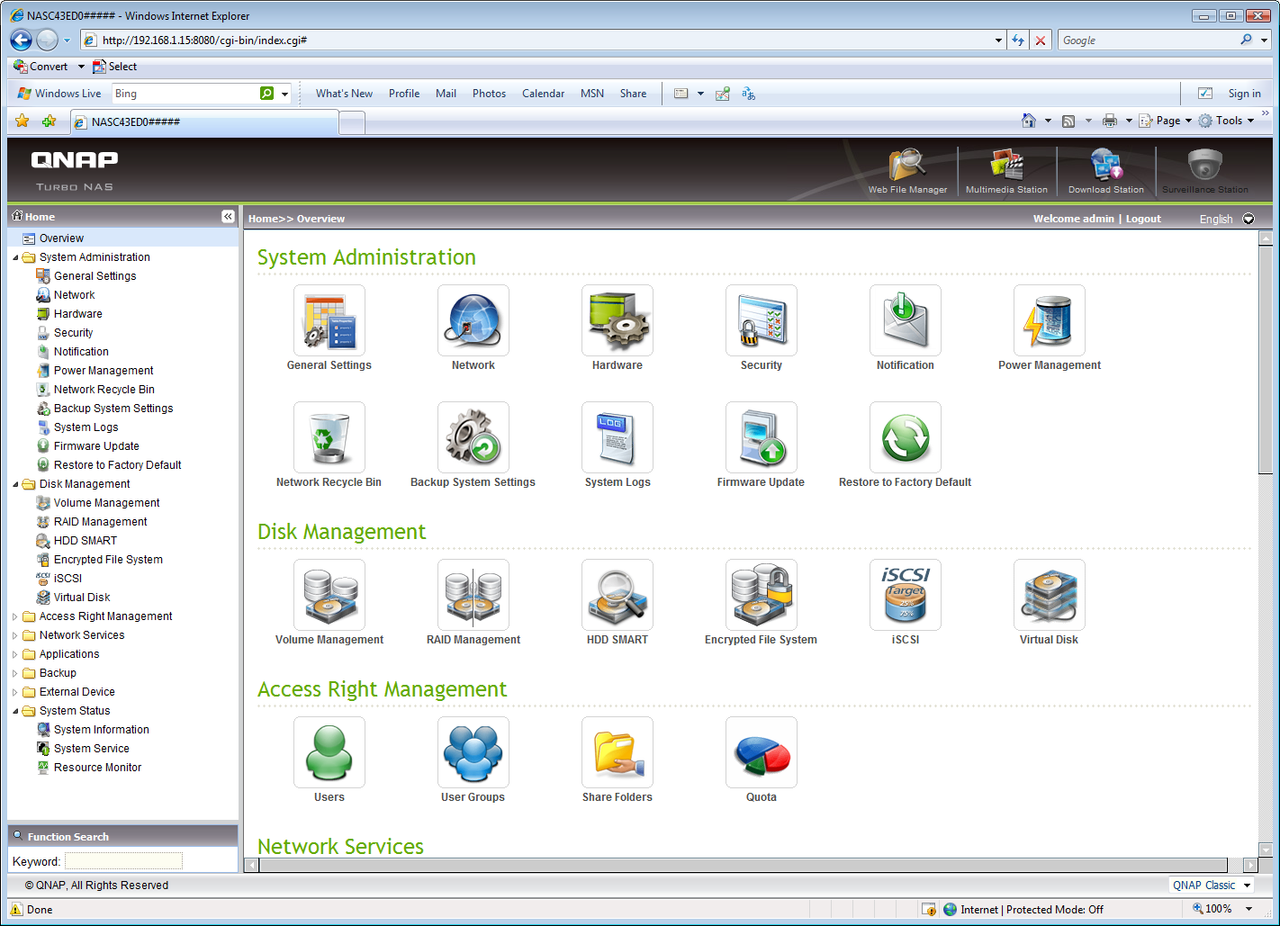Collapse the System Status tree node

15,711
